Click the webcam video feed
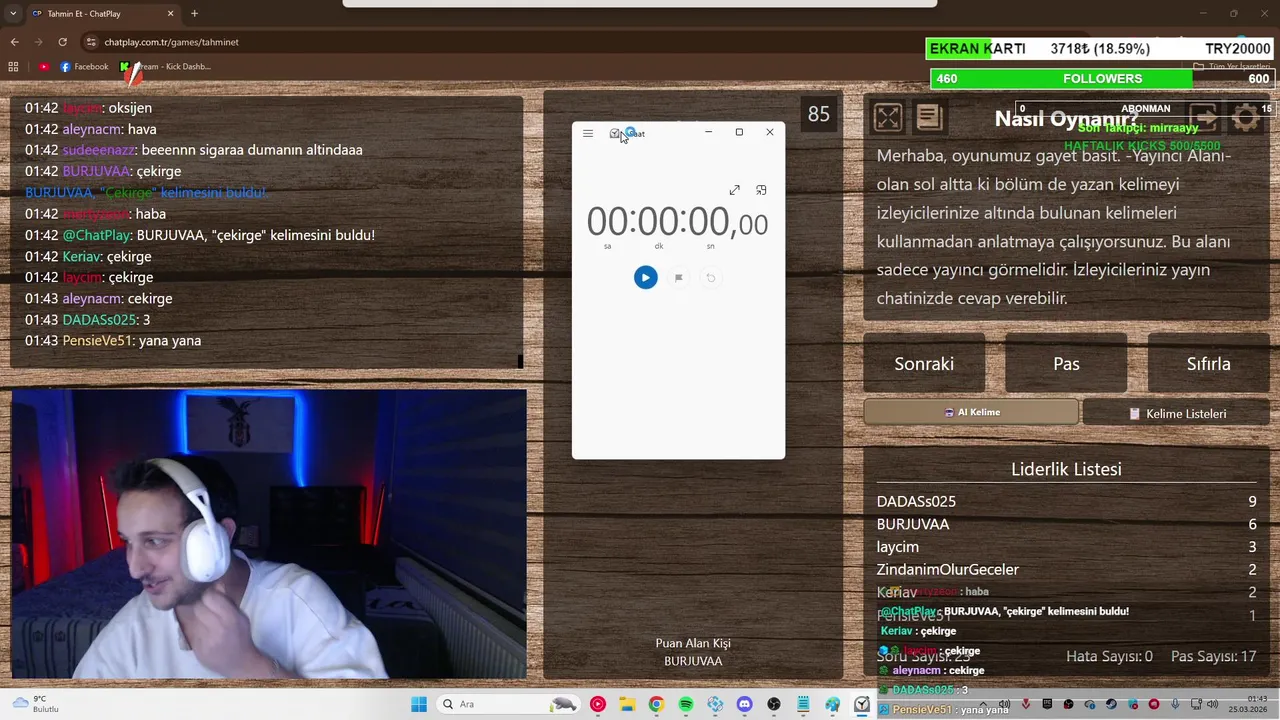This screenshot has height=720, width=1280. point(269,534)
